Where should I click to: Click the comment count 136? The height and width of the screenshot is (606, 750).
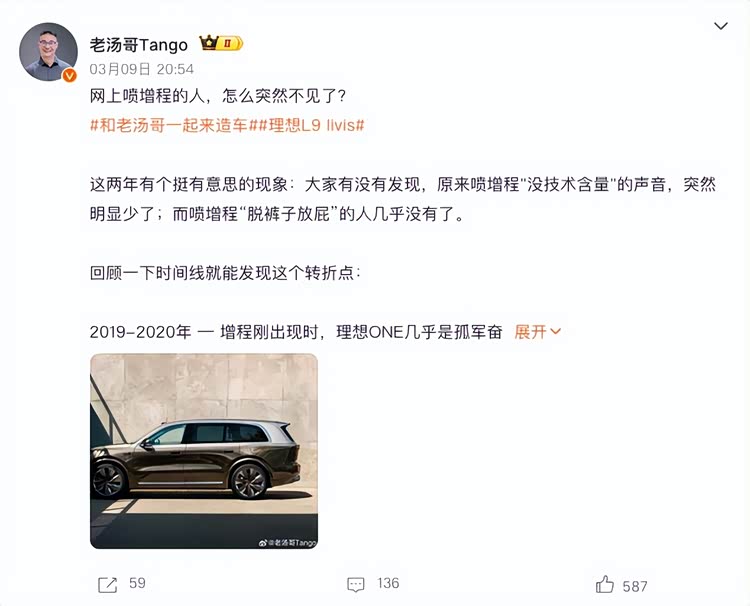388,583
